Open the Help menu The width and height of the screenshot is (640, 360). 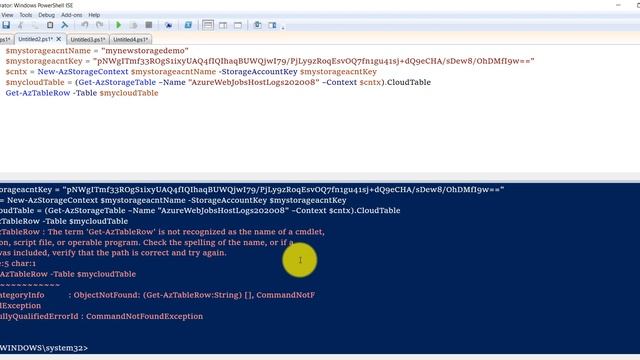click(94, 15)
